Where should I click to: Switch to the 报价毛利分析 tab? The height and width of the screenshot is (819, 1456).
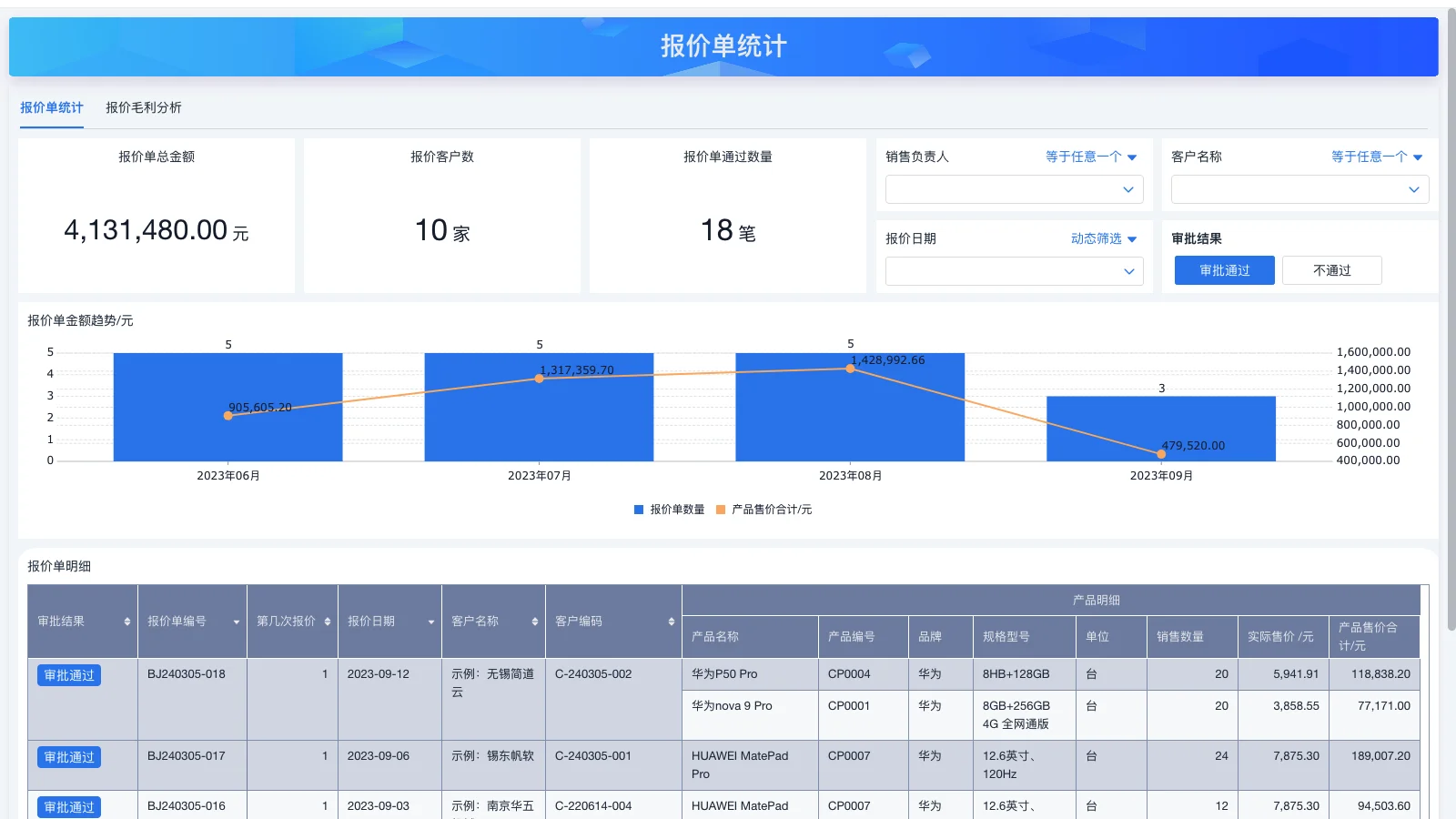point(145,107)
